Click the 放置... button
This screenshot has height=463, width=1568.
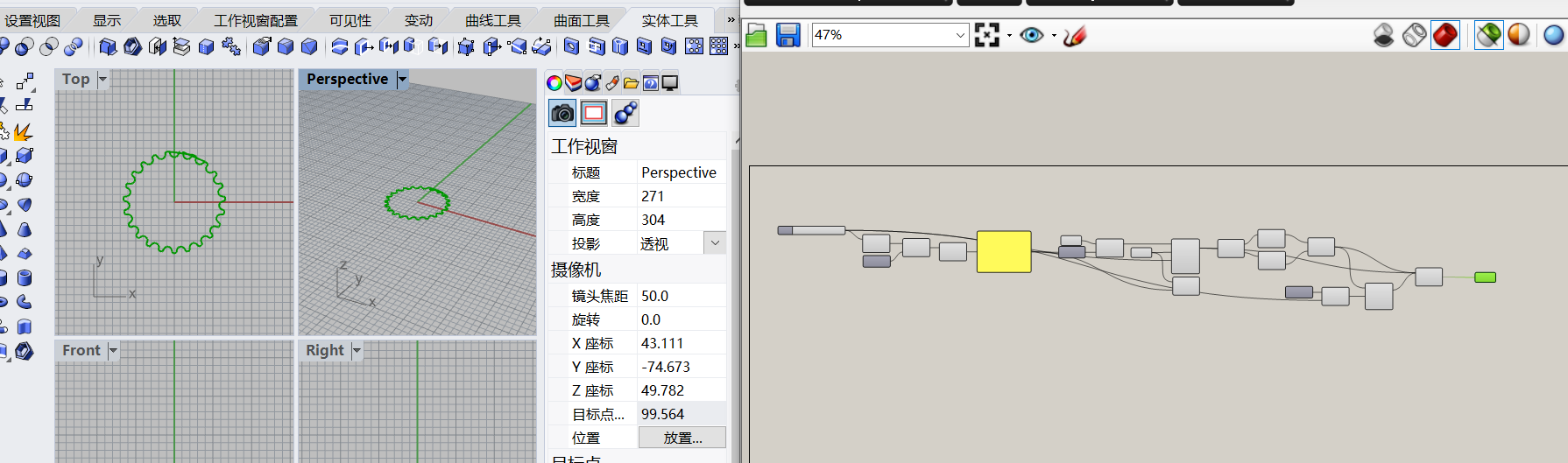click(682, 438)
